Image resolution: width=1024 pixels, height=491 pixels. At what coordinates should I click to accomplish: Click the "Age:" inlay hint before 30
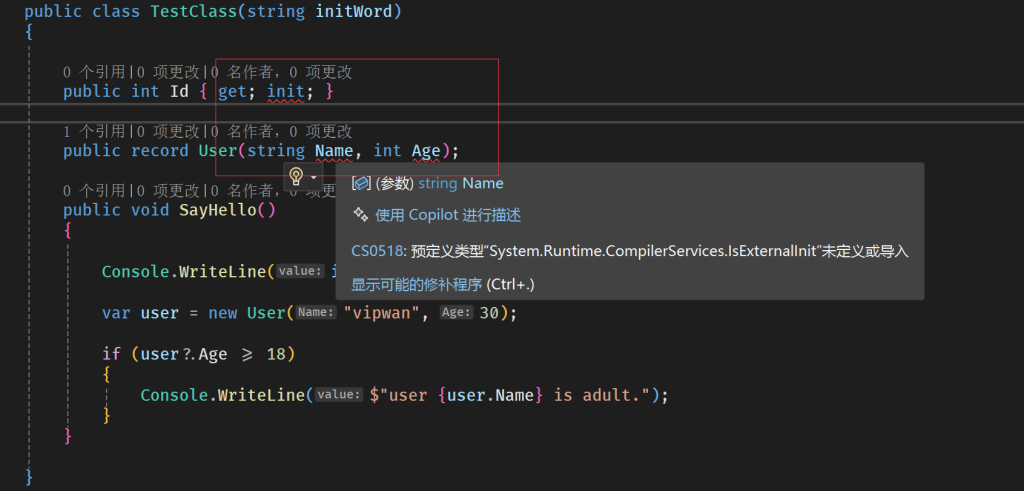[456, 313]
